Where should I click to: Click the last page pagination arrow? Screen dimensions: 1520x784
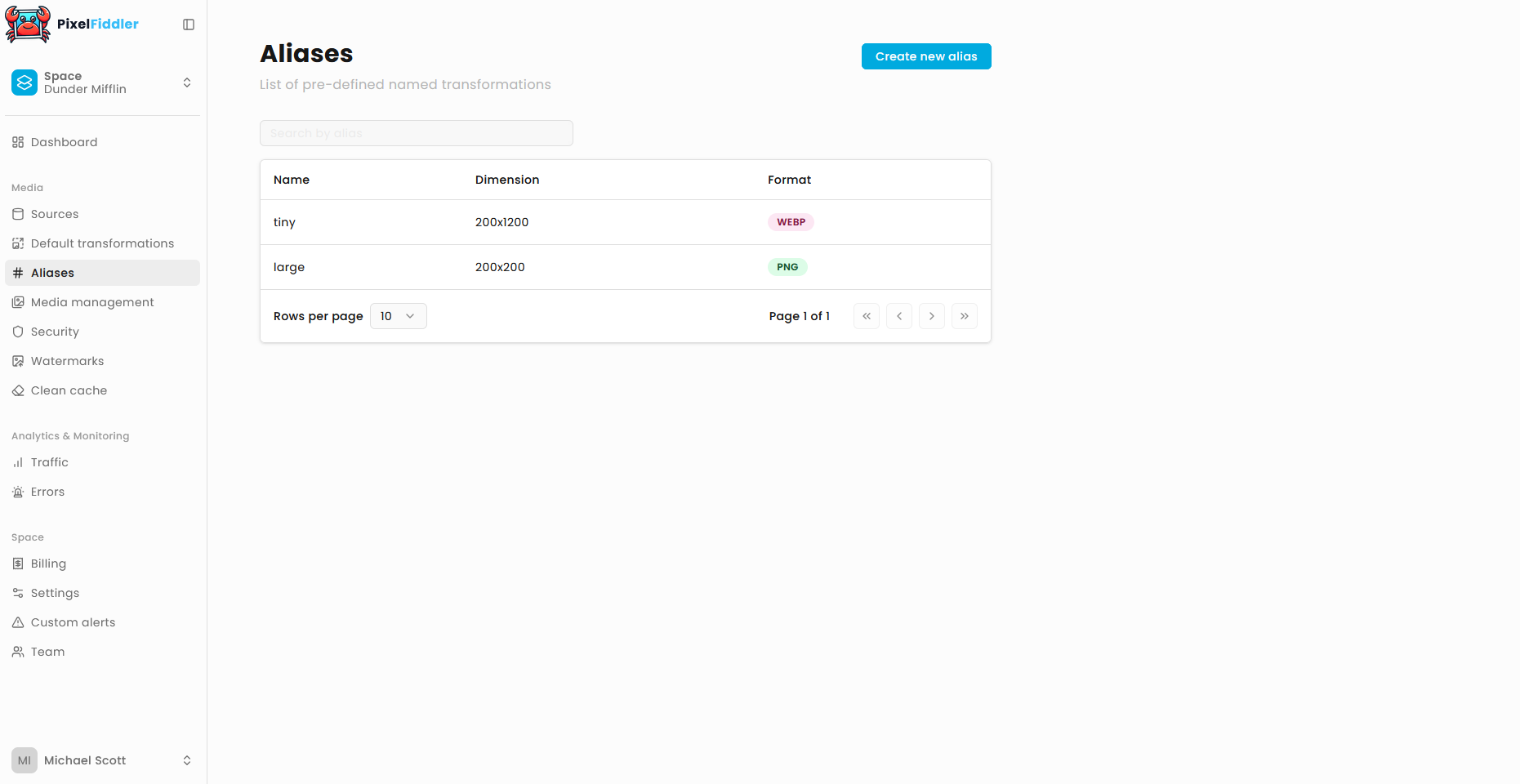(x=964, y=315)
